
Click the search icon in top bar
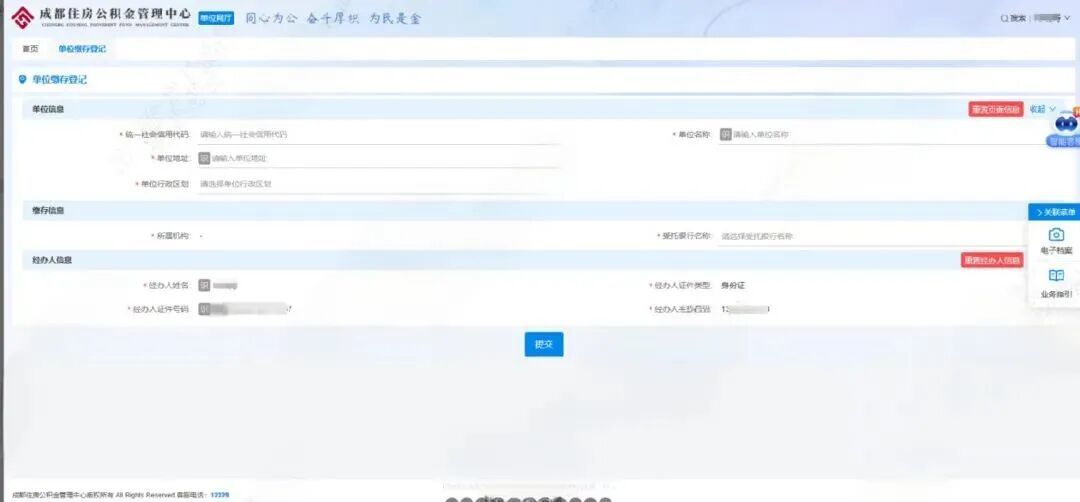point(1004,19)
